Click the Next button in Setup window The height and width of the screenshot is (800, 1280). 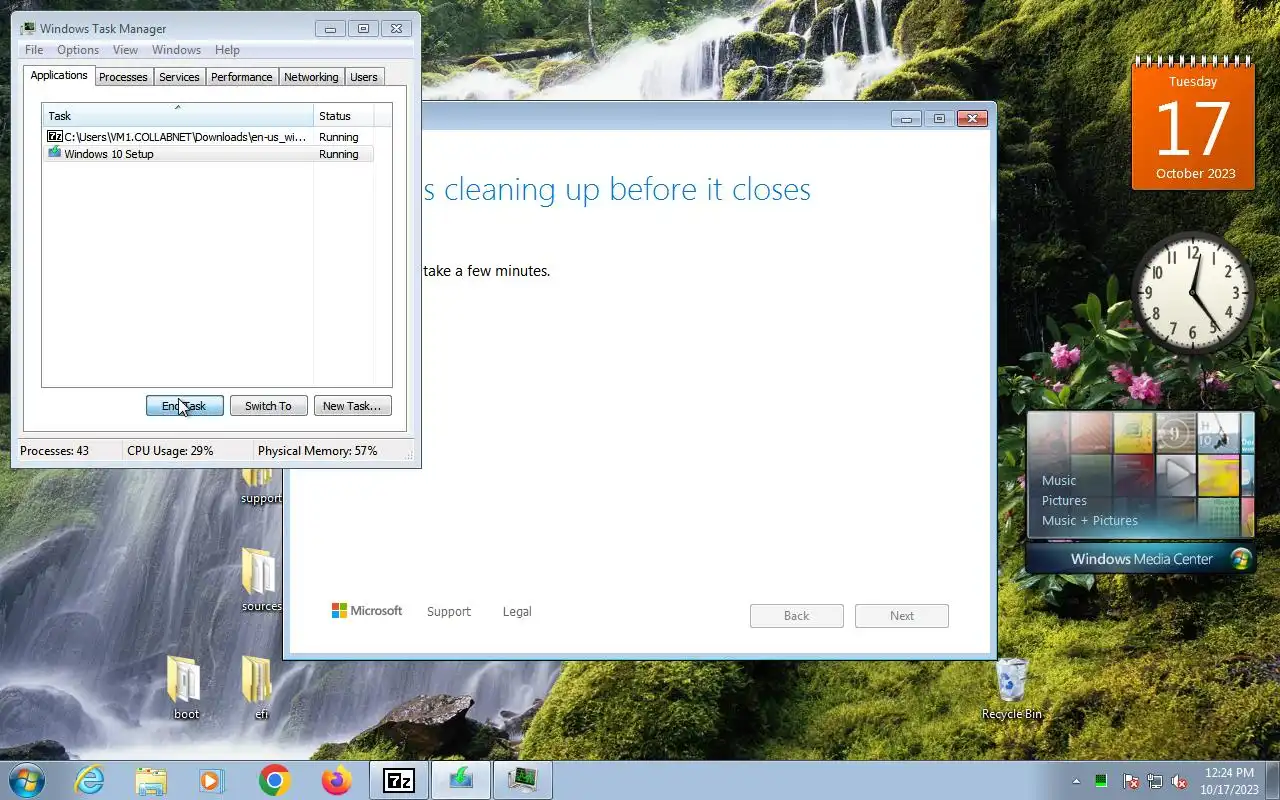point(902,616)
